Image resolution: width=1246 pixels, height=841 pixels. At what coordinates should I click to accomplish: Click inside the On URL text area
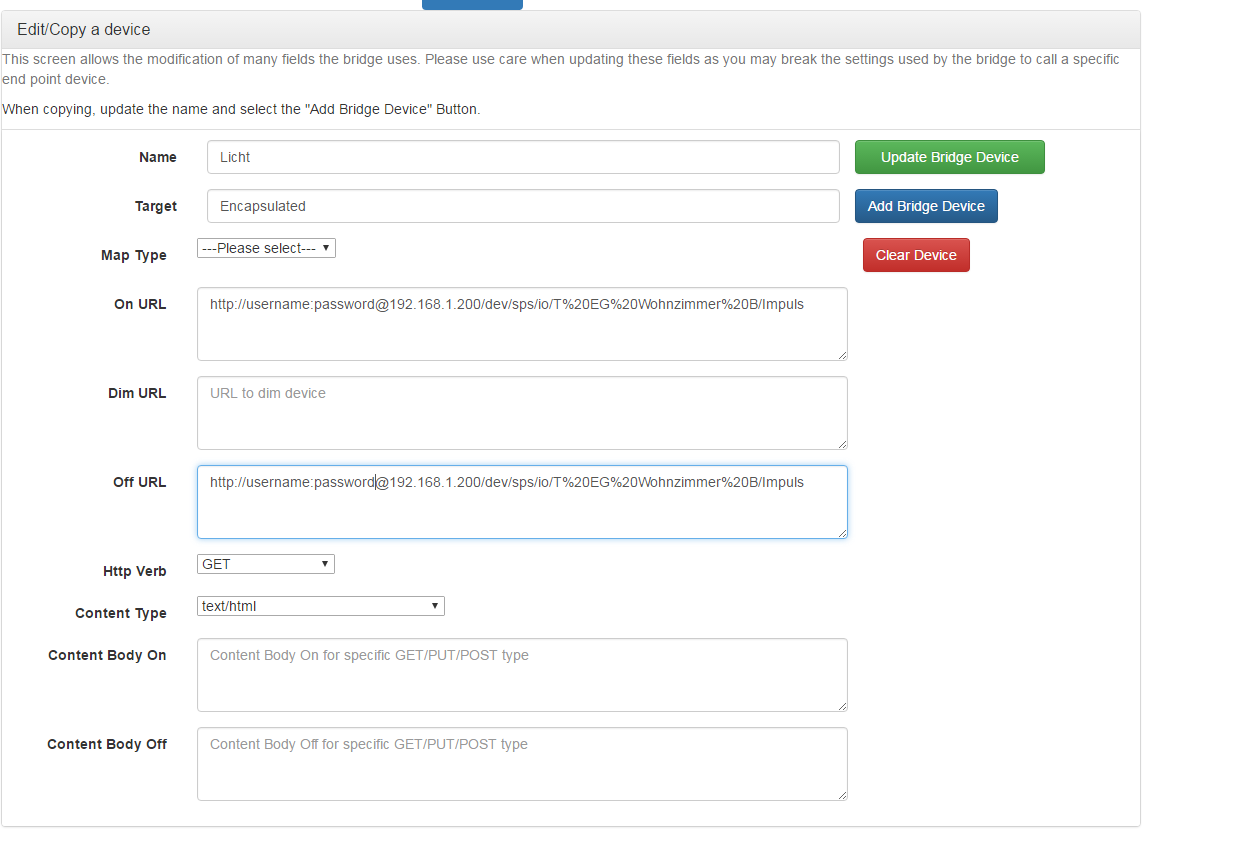point(522,324)
